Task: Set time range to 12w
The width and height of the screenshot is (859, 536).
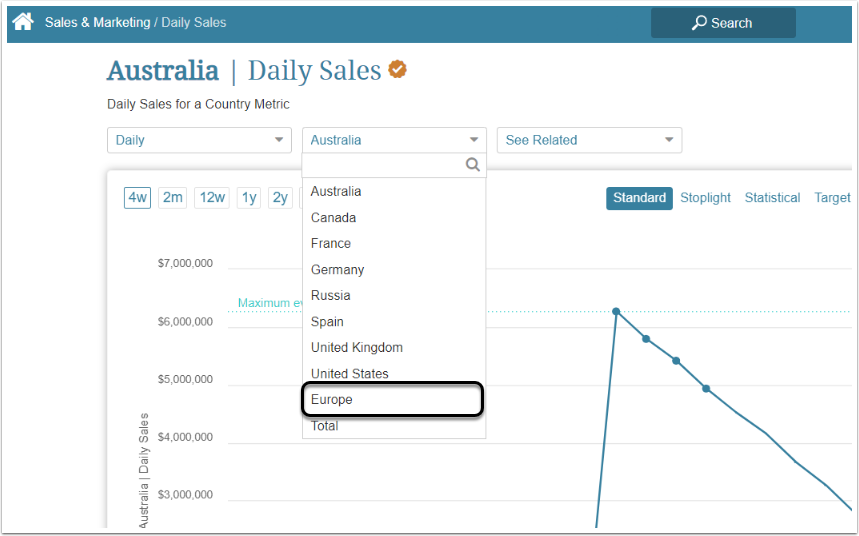Action: click(212, 198)
